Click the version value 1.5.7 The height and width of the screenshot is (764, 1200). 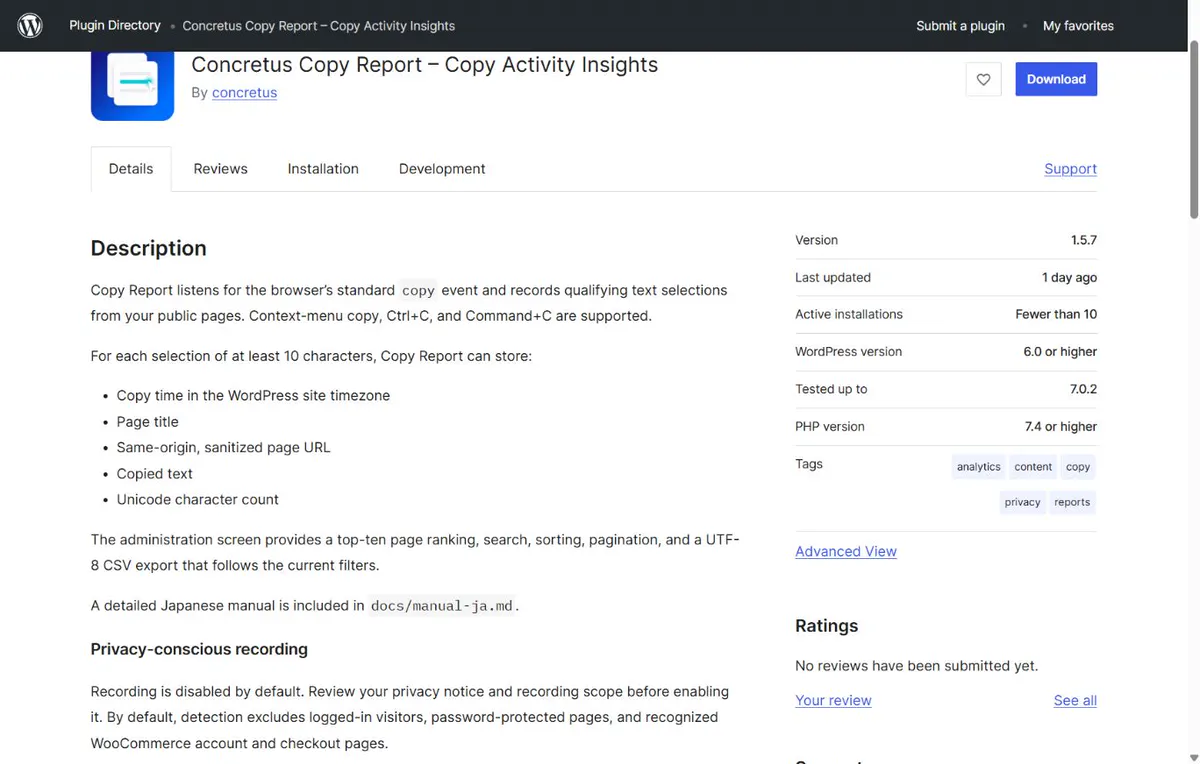click(1083, 240)
